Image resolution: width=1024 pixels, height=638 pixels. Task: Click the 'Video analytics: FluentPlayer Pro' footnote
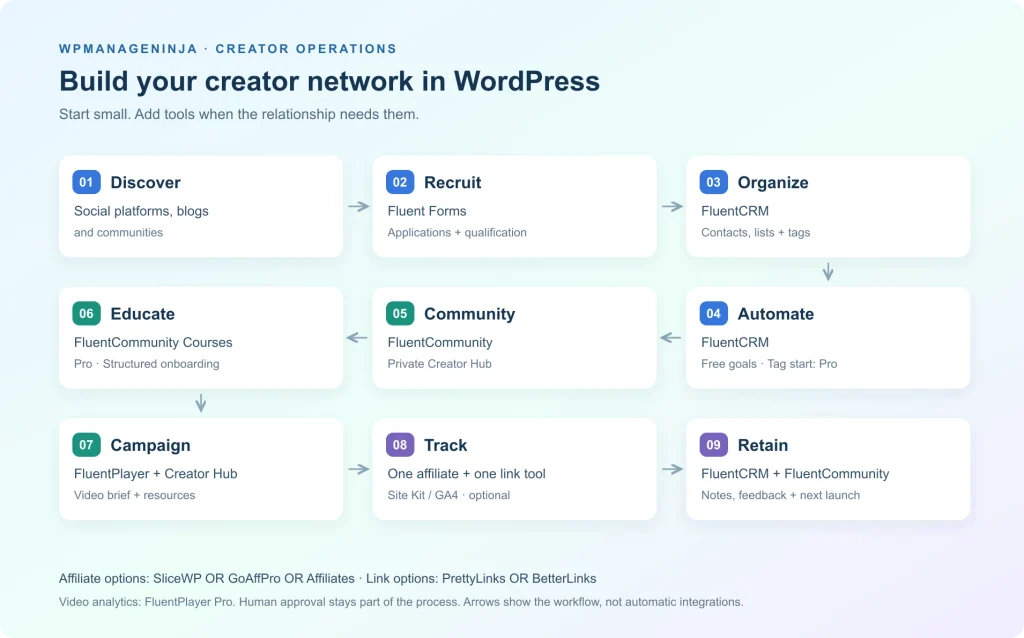401,602
